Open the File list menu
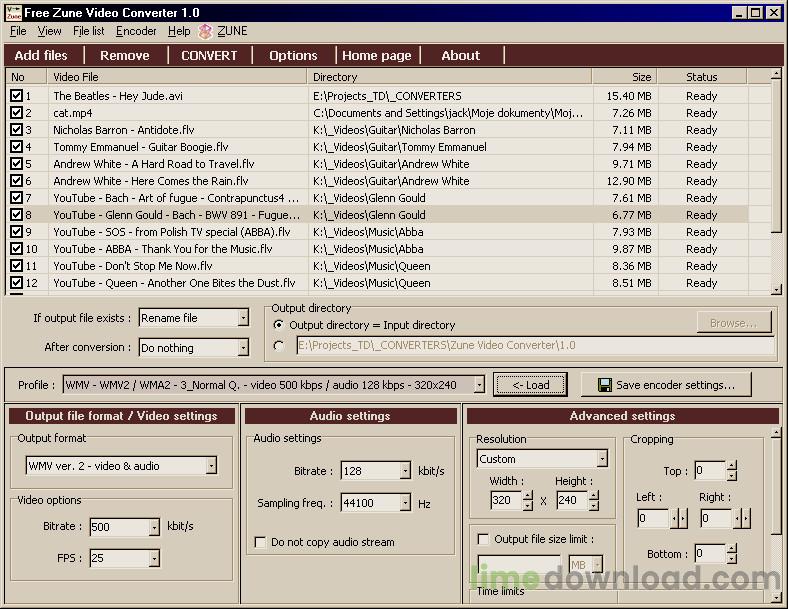This screenshot has width=788, height=609. pyautogui.click(x=88, y=31)
